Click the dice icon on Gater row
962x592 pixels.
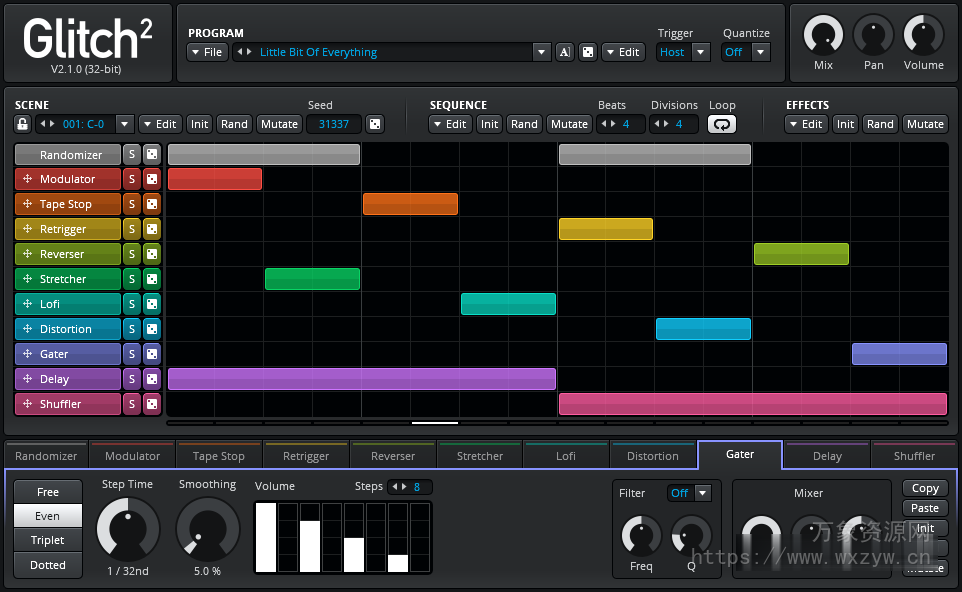click(x=152, y=354)
